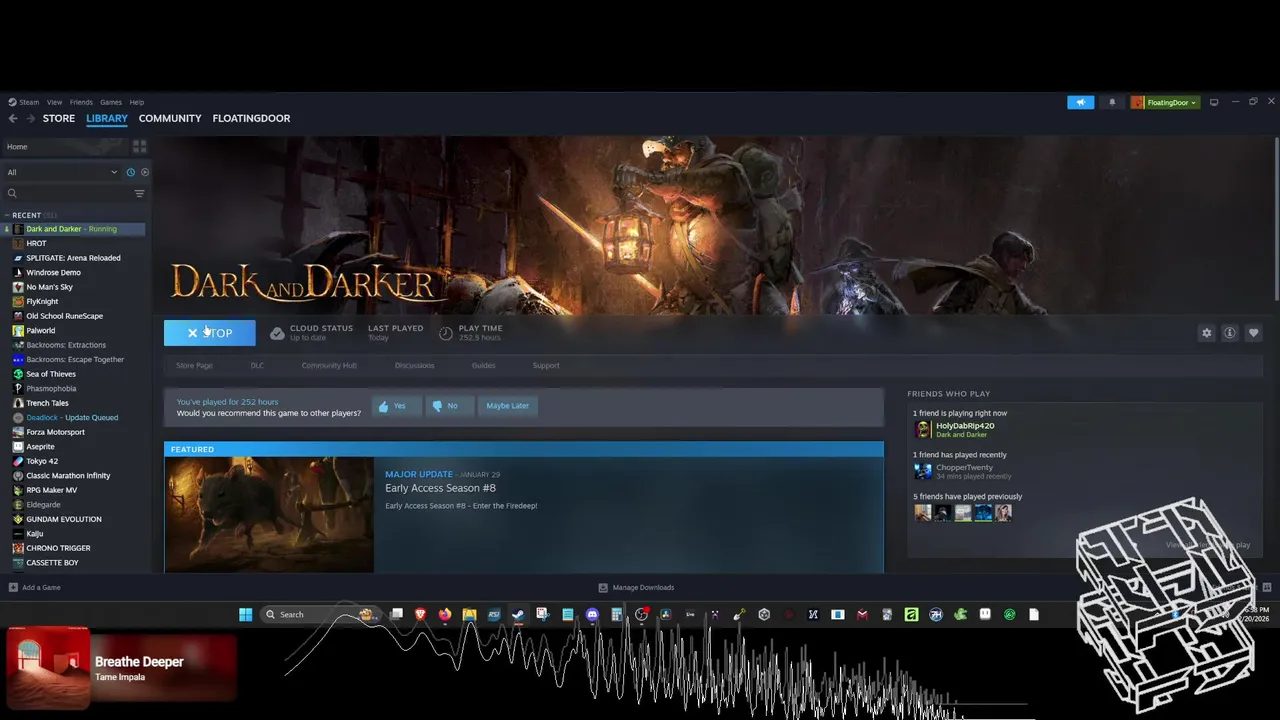
Task: Select CHRONO TRIGGER in library
Action: (58, 548)
